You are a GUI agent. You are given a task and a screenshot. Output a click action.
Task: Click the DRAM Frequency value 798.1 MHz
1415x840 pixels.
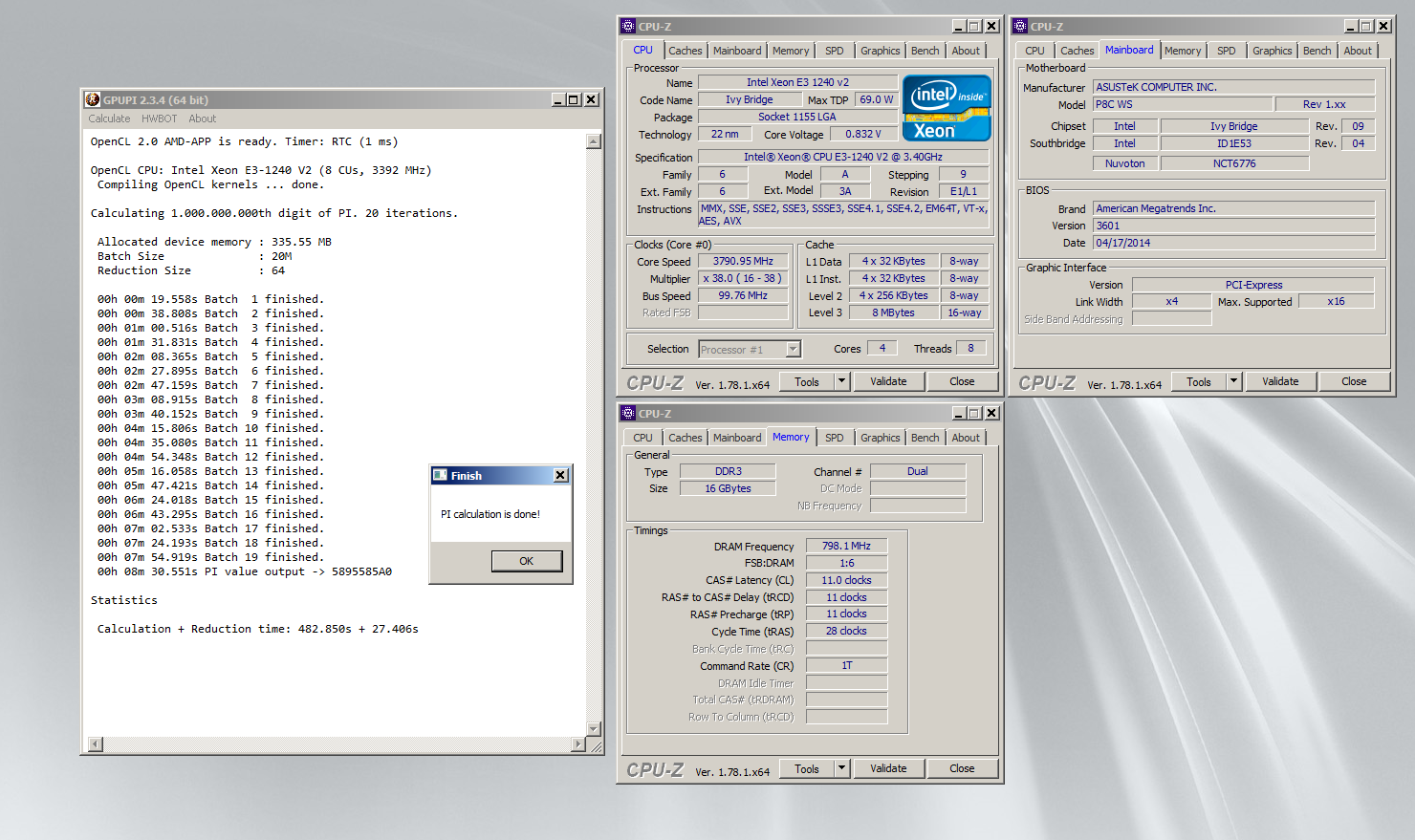pyautogui.click(x=846, y=546)
